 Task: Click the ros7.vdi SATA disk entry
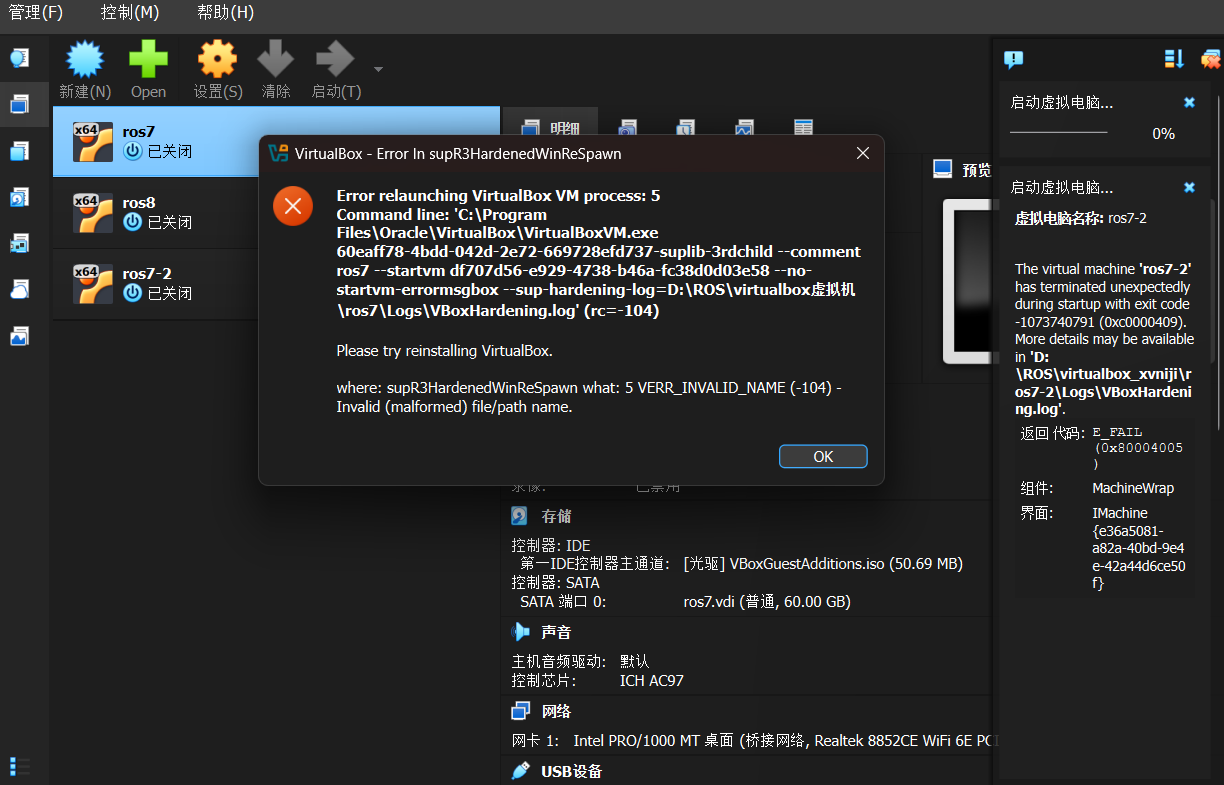coord(767,602)
